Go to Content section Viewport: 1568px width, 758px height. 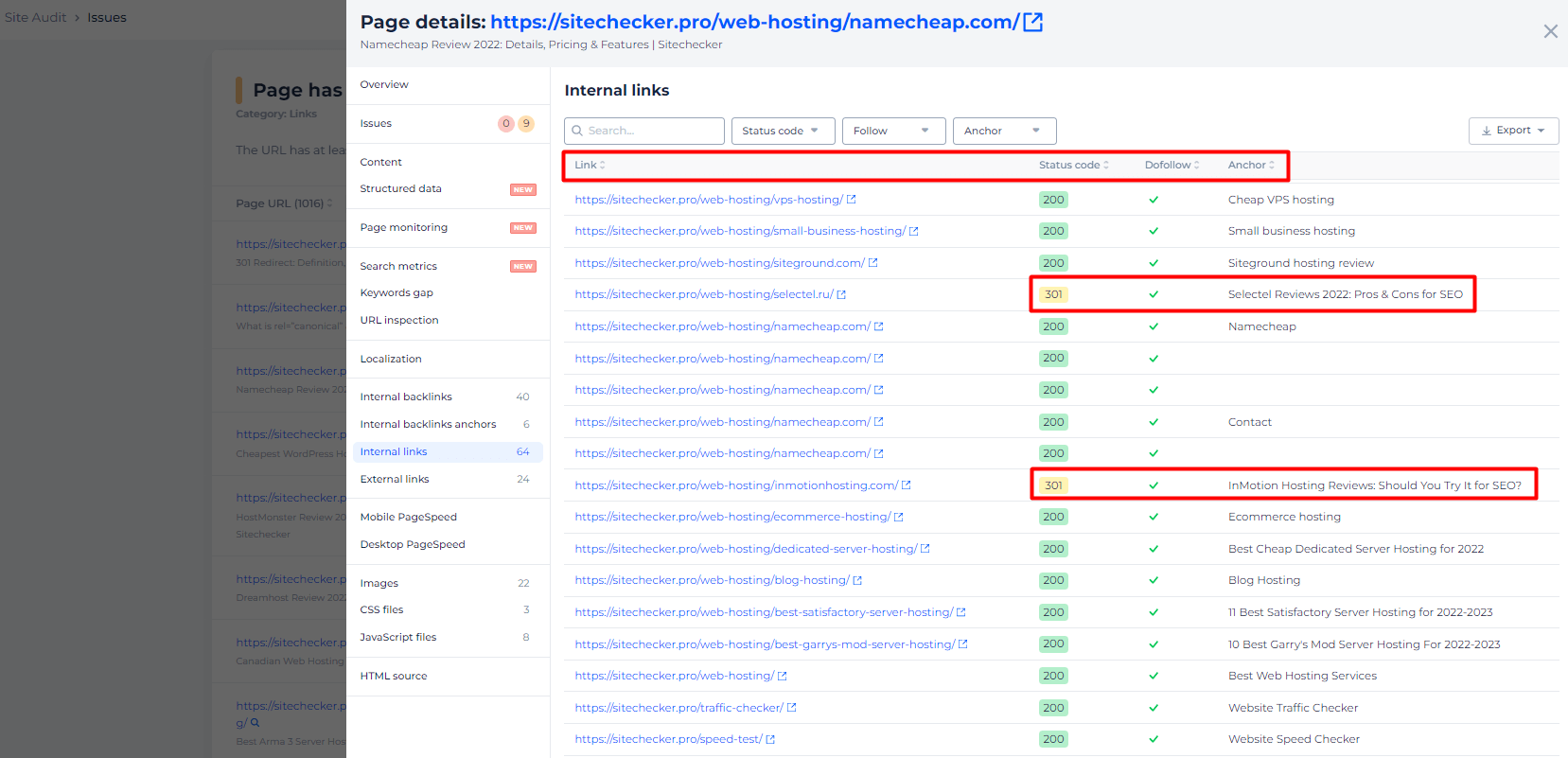point(380,162)
